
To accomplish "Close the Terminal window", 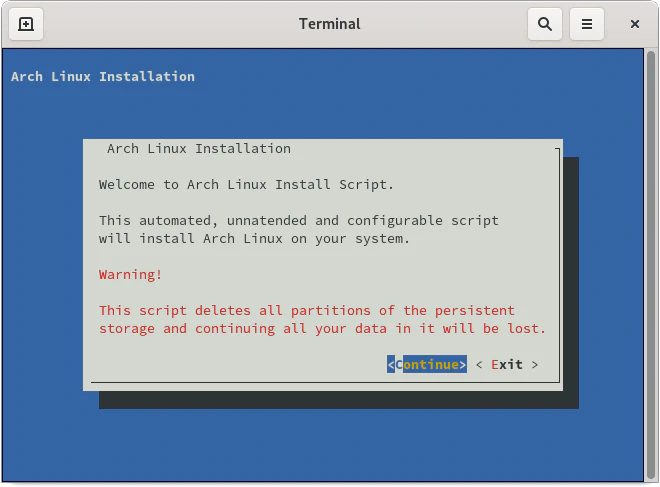I will pos(635,24).
